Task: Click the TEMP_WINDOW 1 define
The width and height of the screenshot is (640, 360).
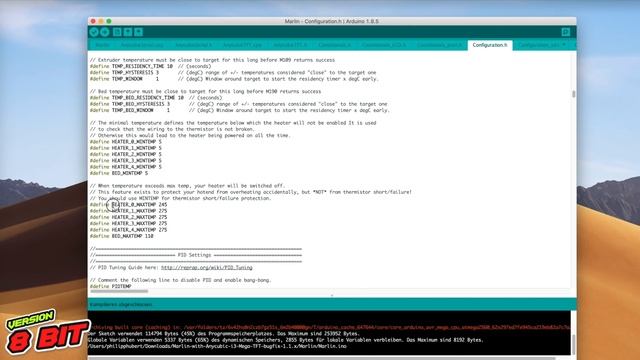Action: click(x=124, y=79)
